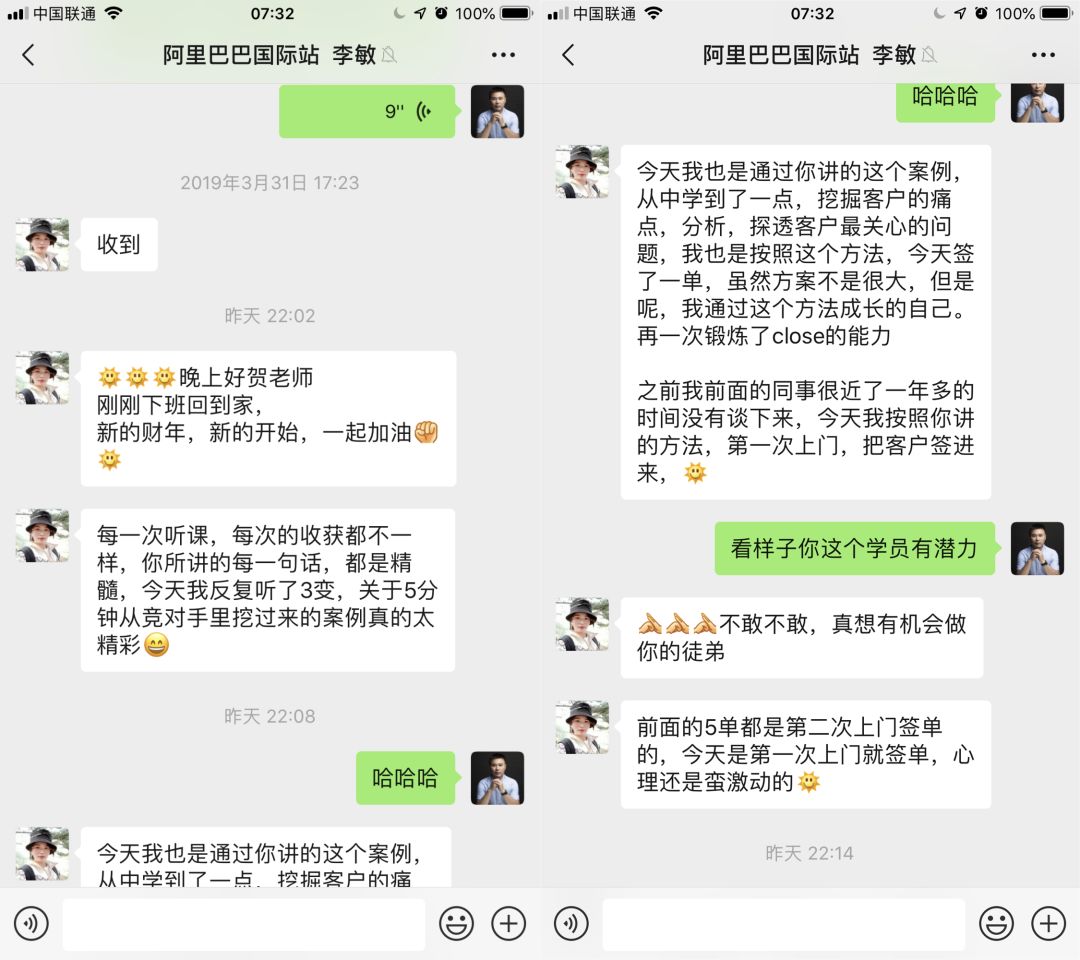Open three-dot menu in left chat
Screen dimensions: 1080x960
click(x=503, y=55)
